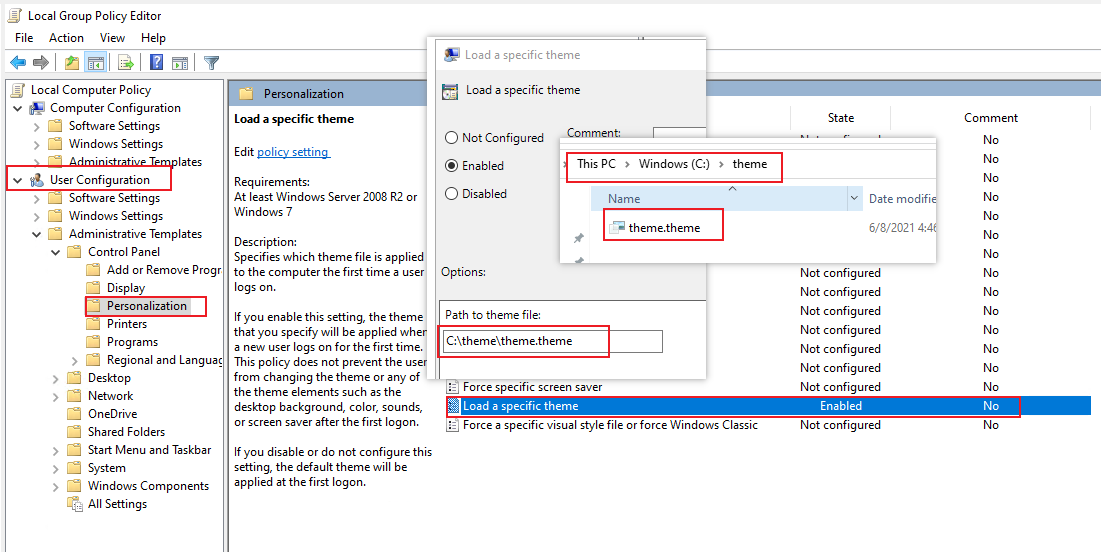This screenshot has width=1101, height=552.
Task: Click the All Settings tree icon
Action: (x=75, y=504)
